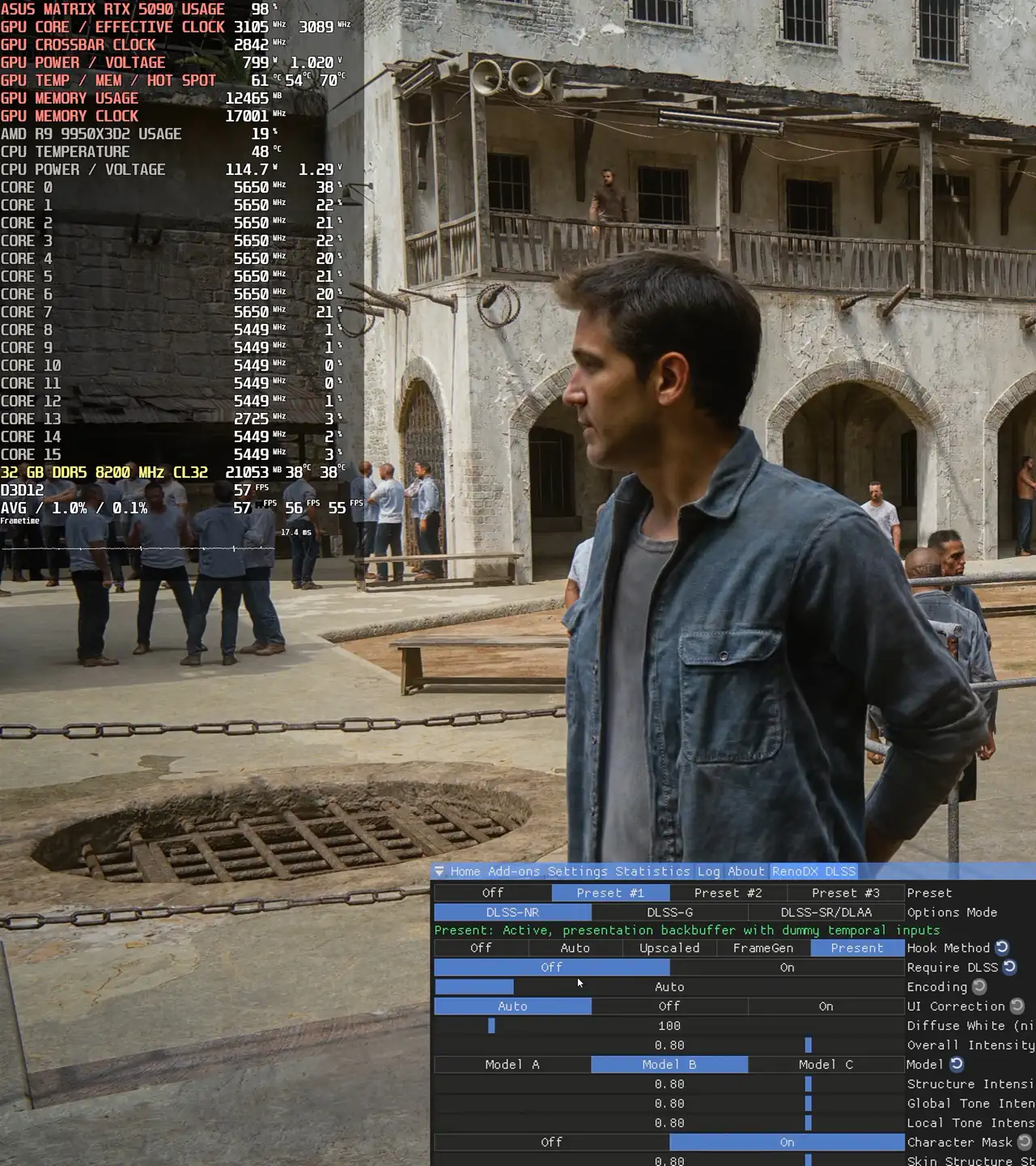Click the UI Correction reset icon

[x=1017, y=1006]
